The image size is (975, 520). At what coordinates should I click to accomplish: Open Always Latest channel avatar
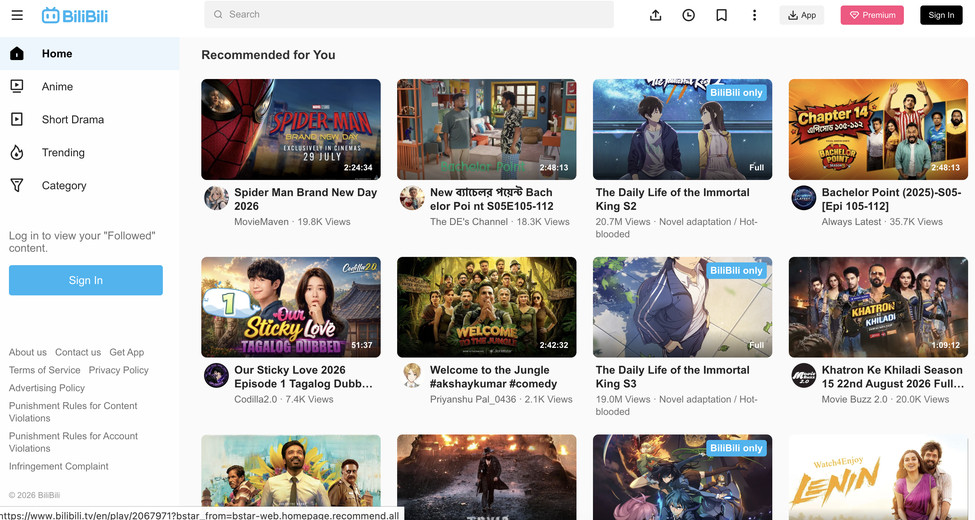click(803, 198)
